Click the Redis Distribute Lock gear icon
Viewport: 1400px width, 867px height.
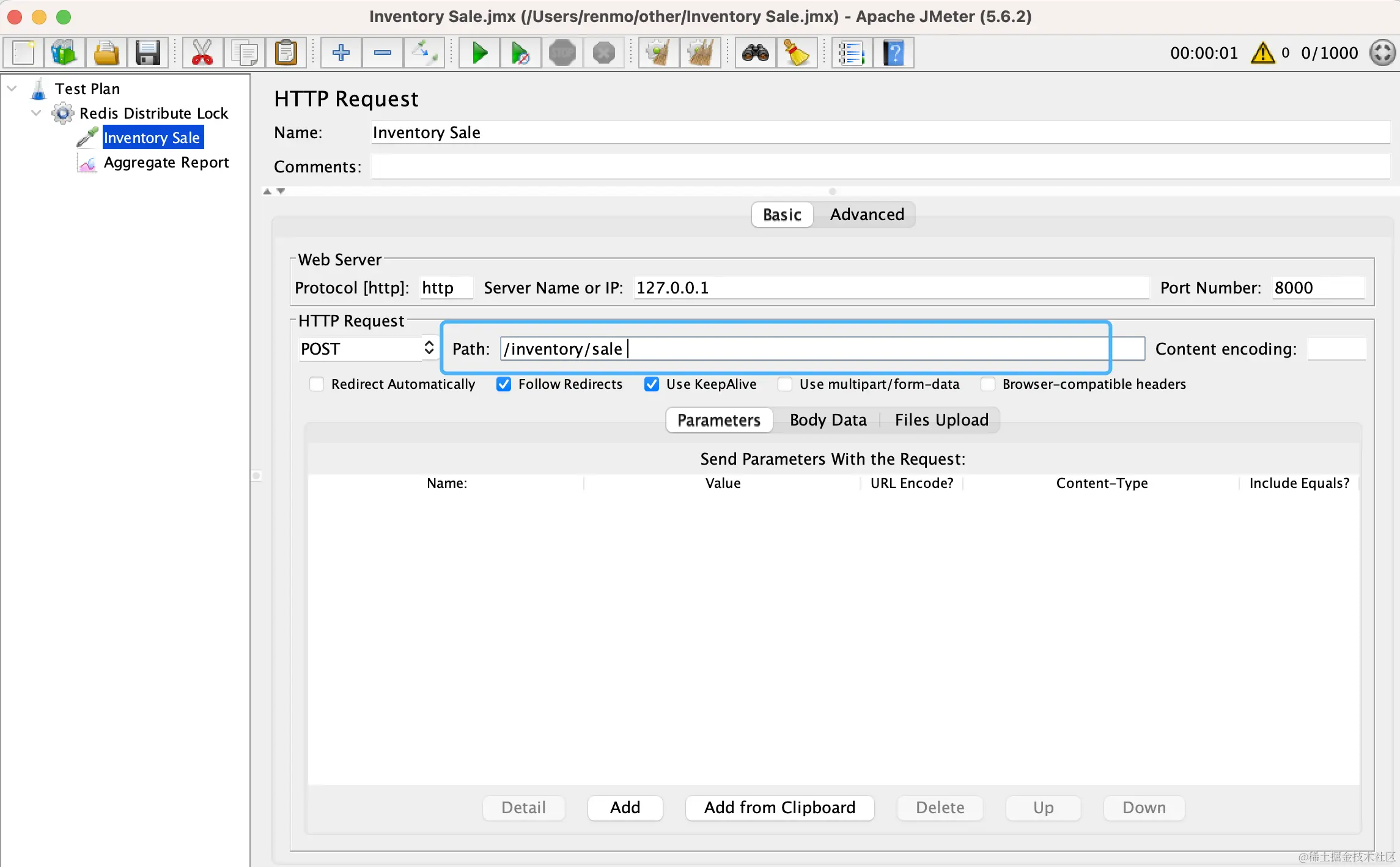(63, 114)
